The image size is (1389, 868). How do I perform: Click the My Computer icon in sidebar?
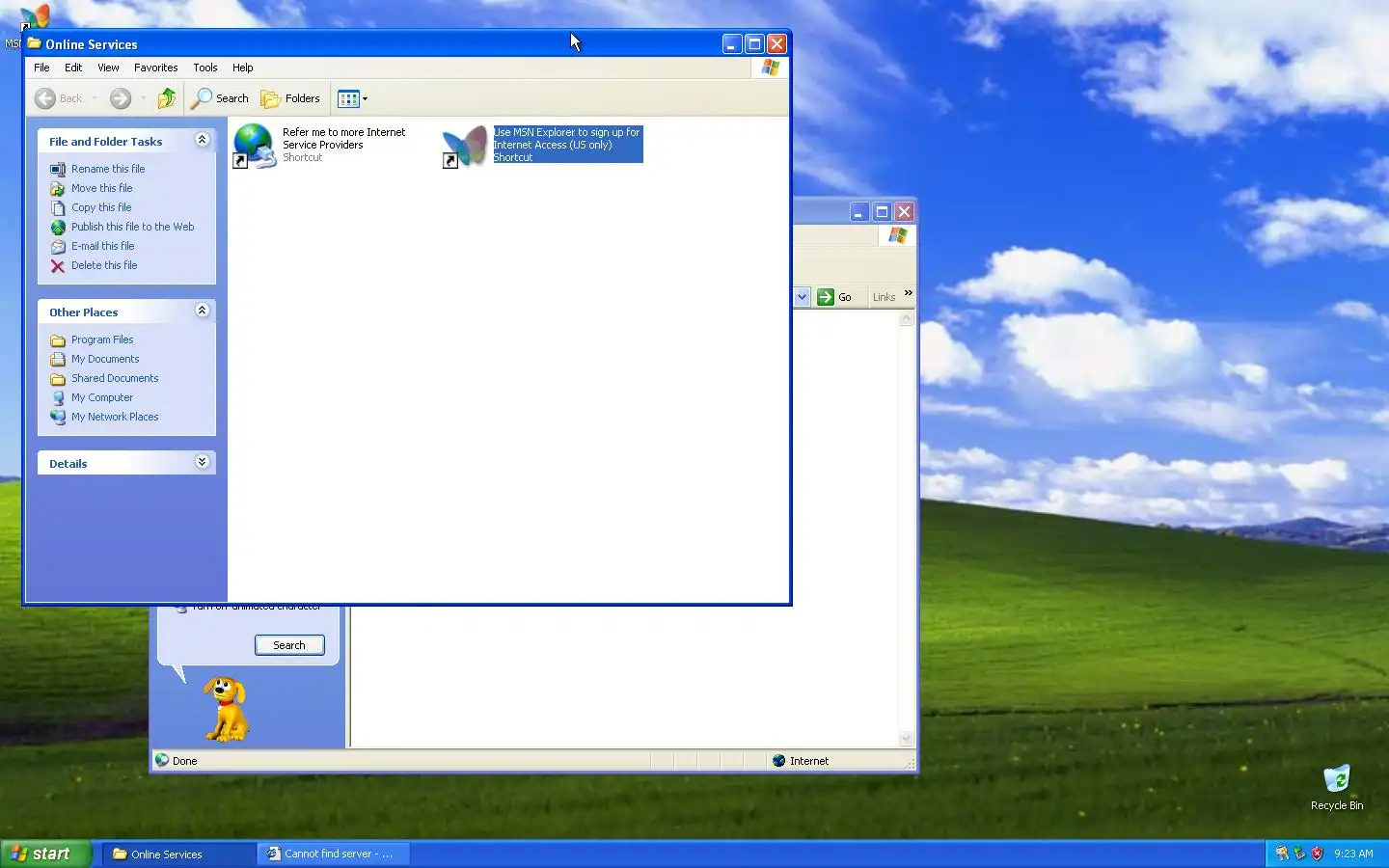[58, 397]
